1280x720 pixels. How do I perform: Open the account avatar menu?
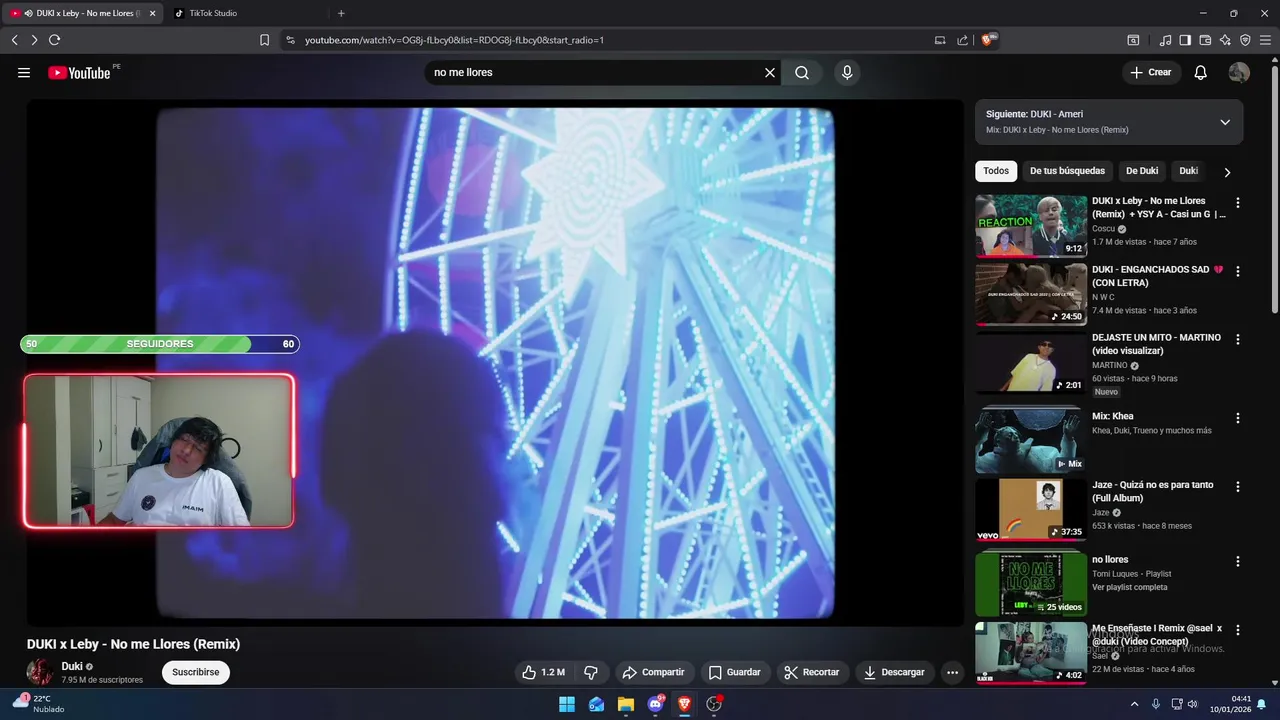click(1239, 72)
